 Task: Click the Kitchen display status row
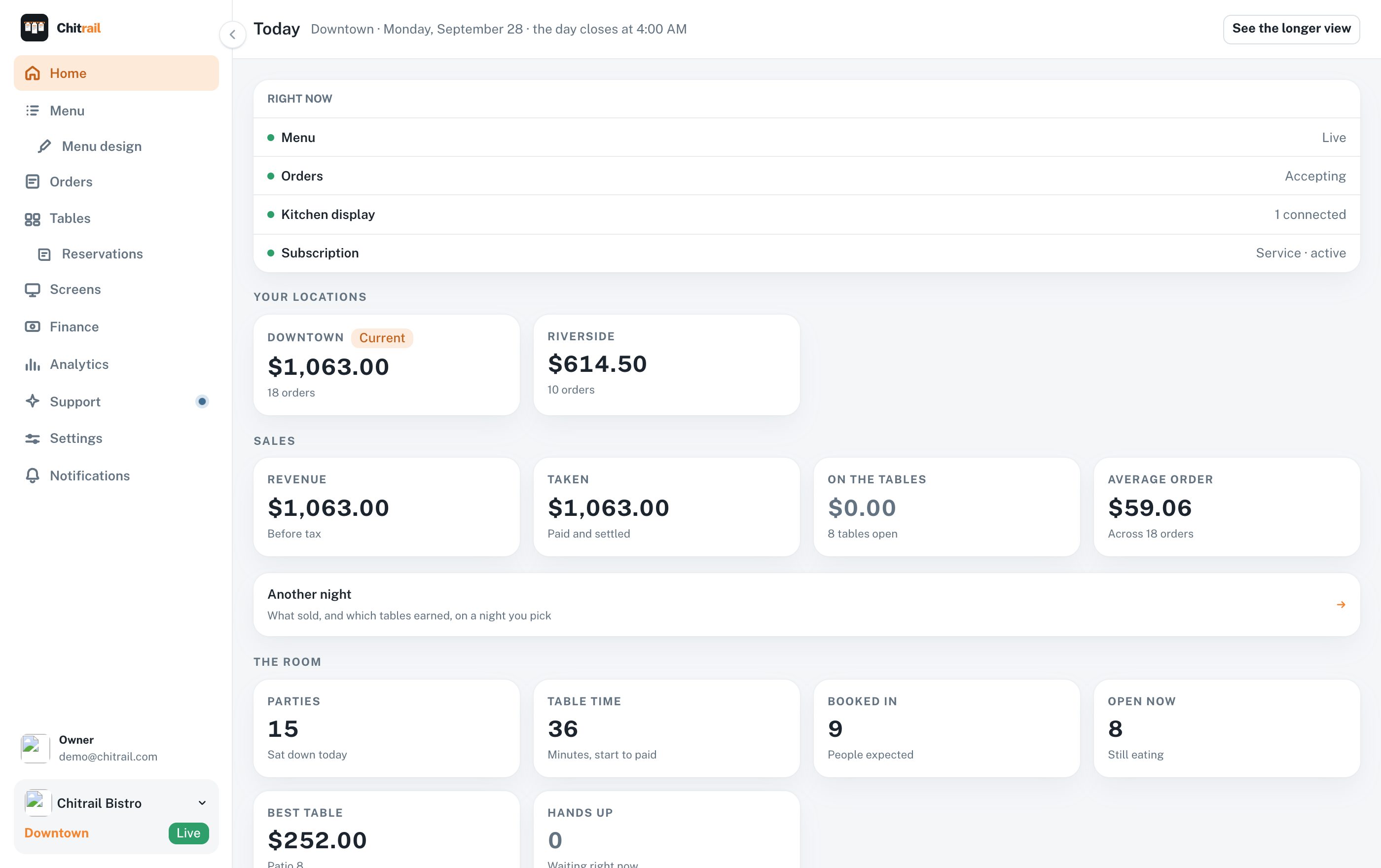pos(806,215)
